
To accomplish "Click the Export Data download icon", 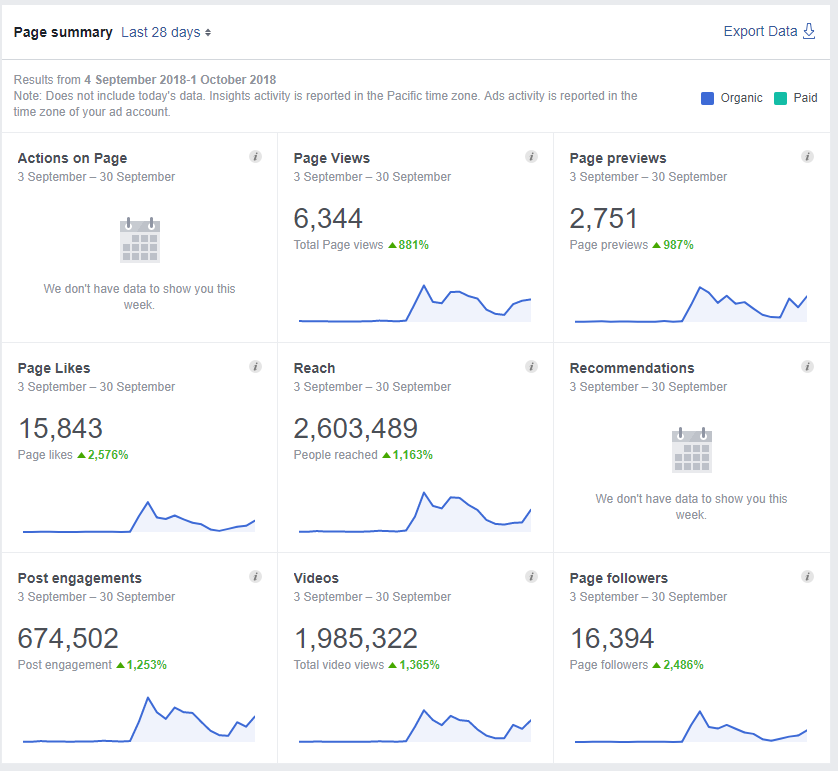I will point(809,32).
